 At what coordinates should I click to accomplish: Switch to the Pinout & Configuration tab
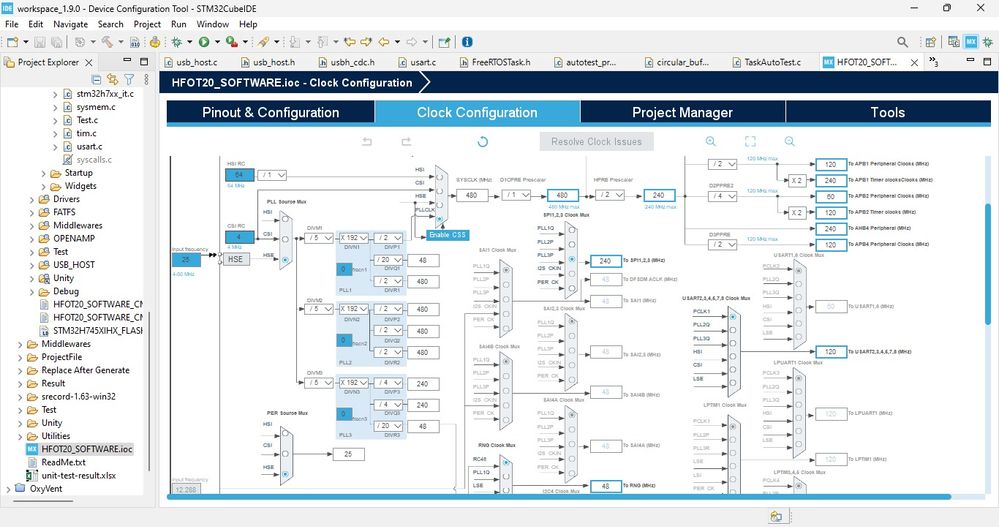(x=271, y=112)
